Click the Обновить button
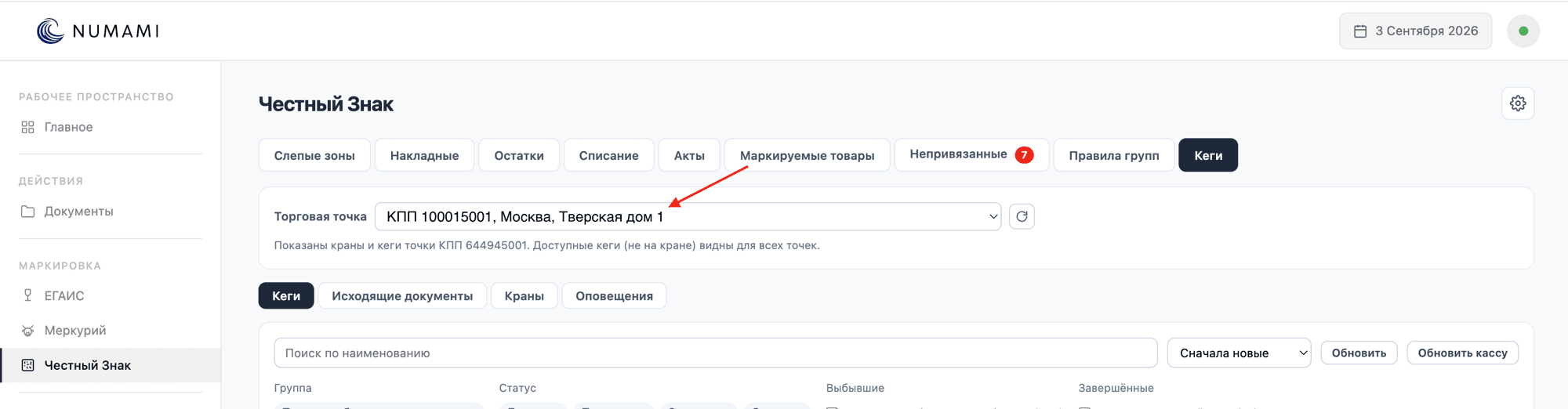 [1359, 353]
